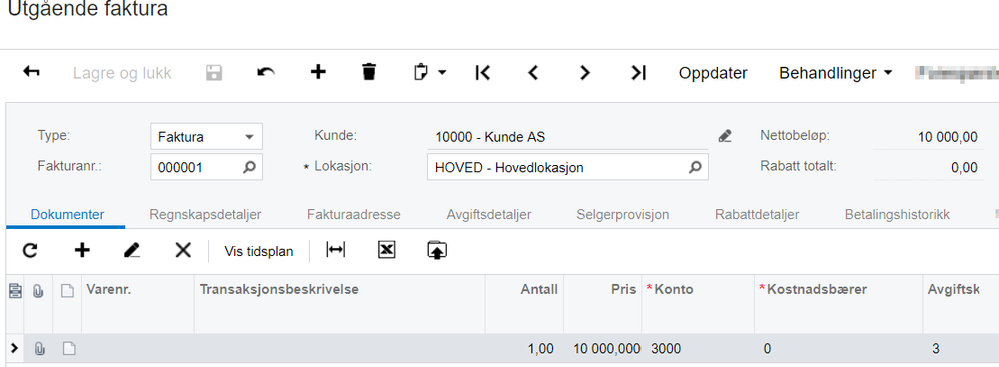The width and height of the screenshot is (999, 367).
Task: Expand the Behandlinger menu
Action: pyautogui.click(x=835, y=73)
